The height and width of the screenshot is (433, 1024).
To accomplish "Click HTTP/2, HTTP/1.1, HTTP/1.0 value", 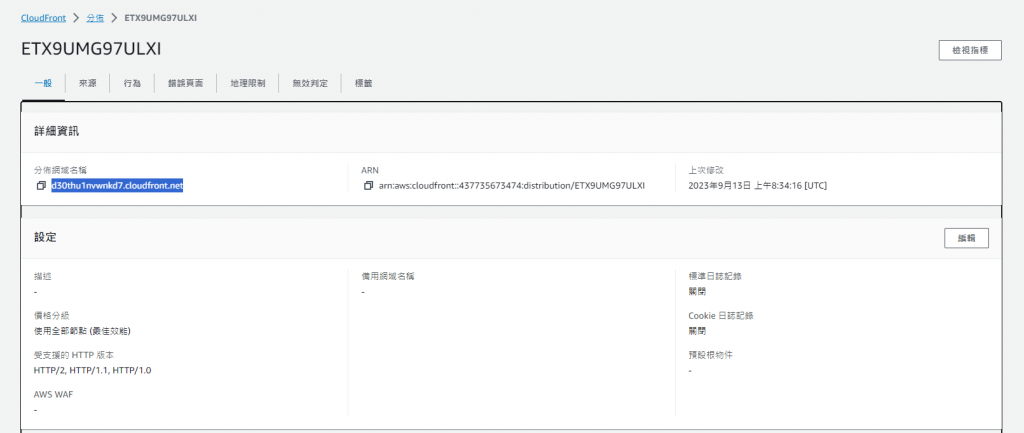I will pos(92,370).
